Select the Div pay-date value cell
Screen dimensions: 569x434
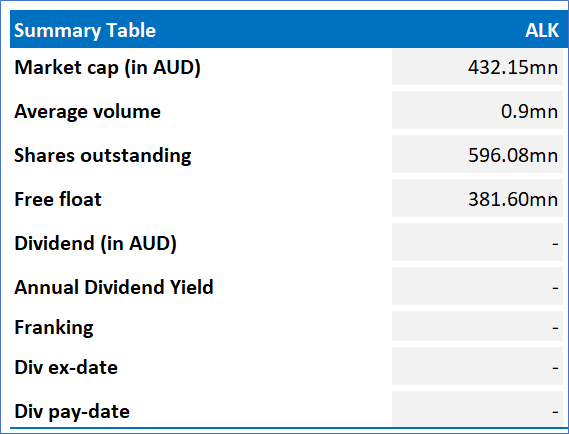[x=477, y=409]
